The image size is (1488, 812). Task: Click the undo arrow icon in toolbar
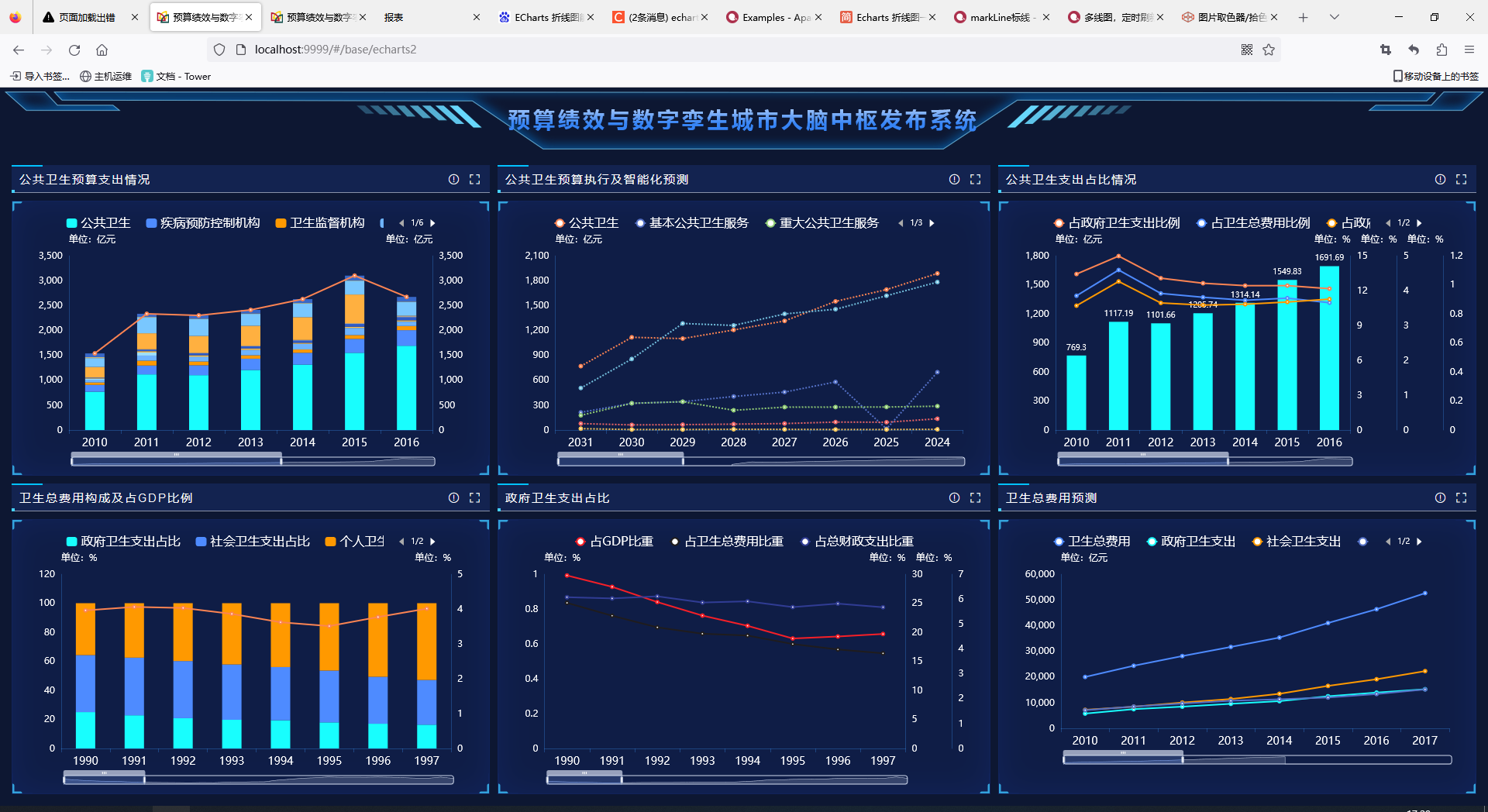[1414, 50]
